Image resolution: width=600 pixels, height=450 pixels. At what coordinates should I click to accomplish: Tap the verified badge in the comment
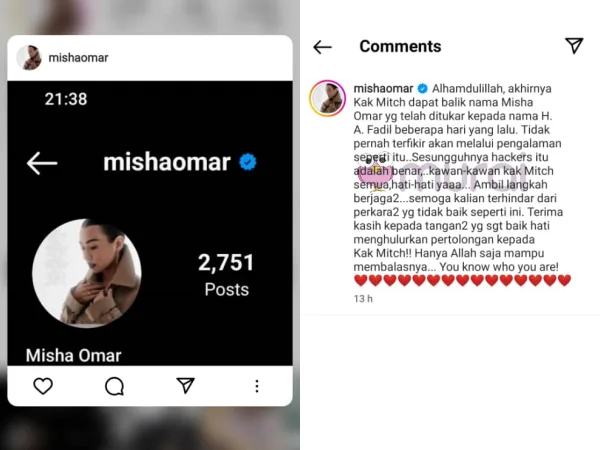[x=422, y=88]
